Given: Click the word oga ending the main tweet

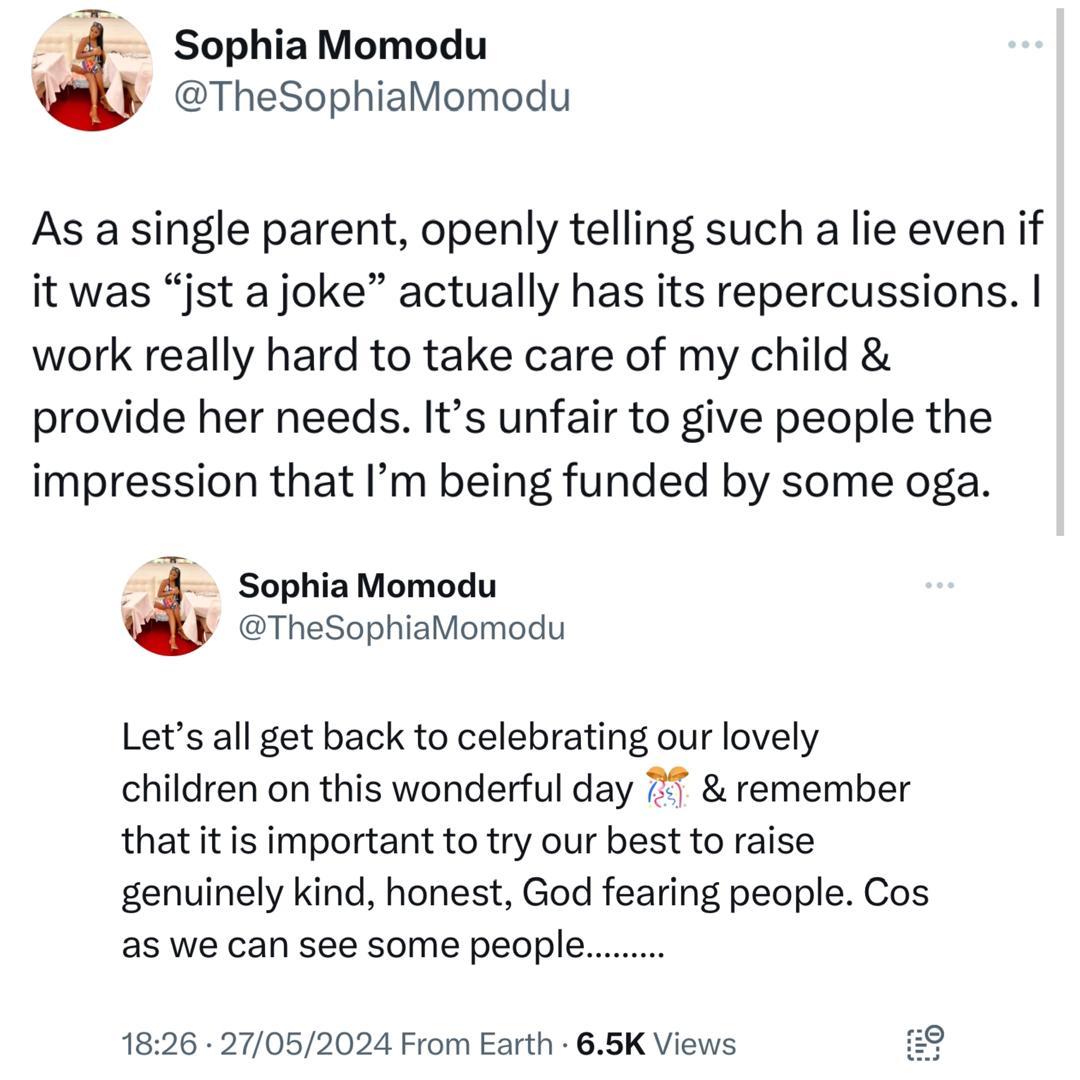Looking at the screenshot, I should 947,480.
